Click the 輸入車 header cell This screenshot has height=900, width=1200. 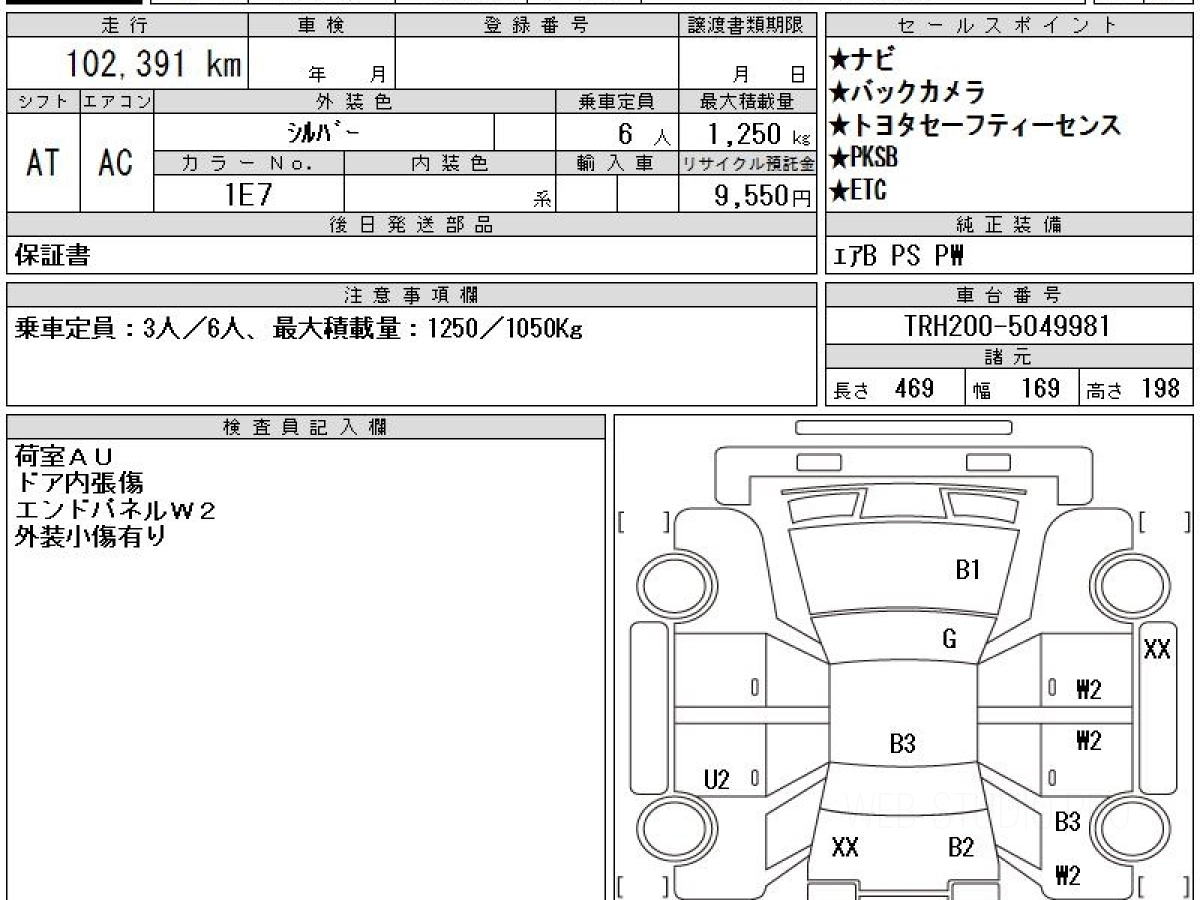[617, 163]
